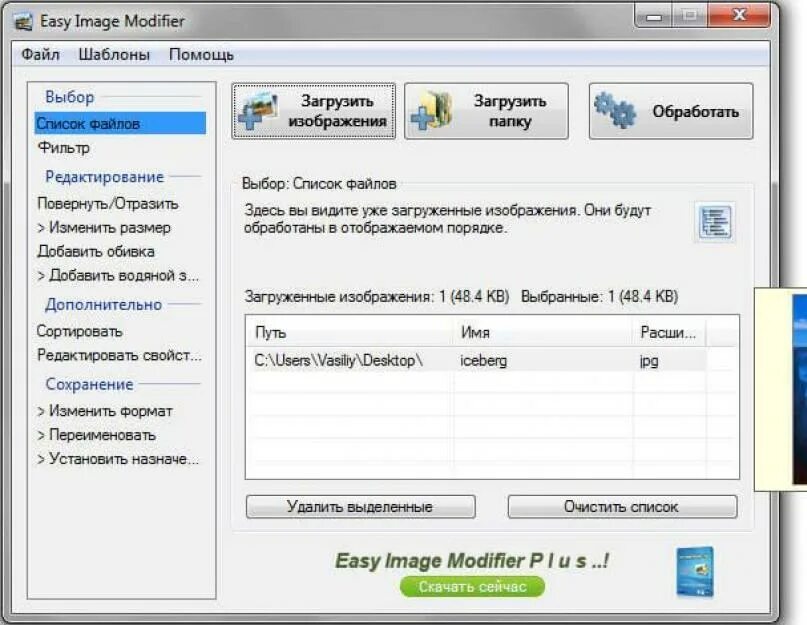Click the list view icon beside the description

coord(715,222)
